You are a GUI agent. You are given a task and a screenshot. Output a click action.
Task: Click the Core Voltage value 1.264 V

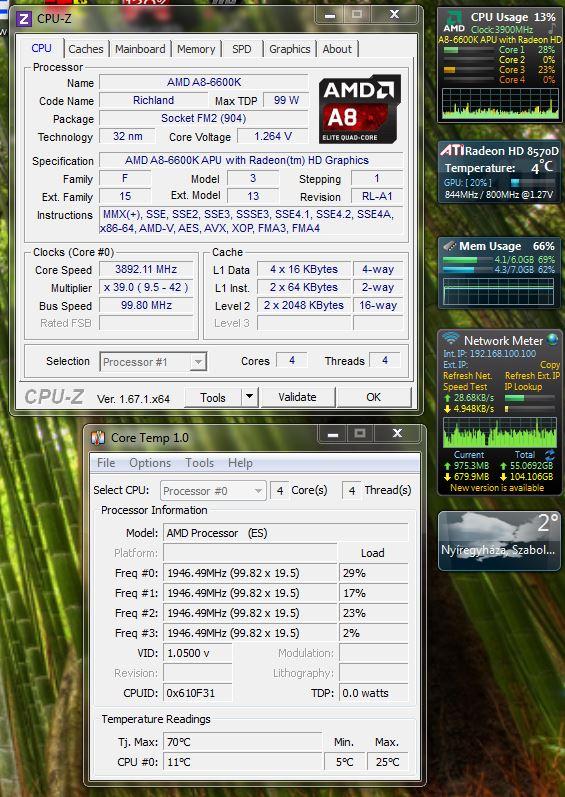point(273,136)
